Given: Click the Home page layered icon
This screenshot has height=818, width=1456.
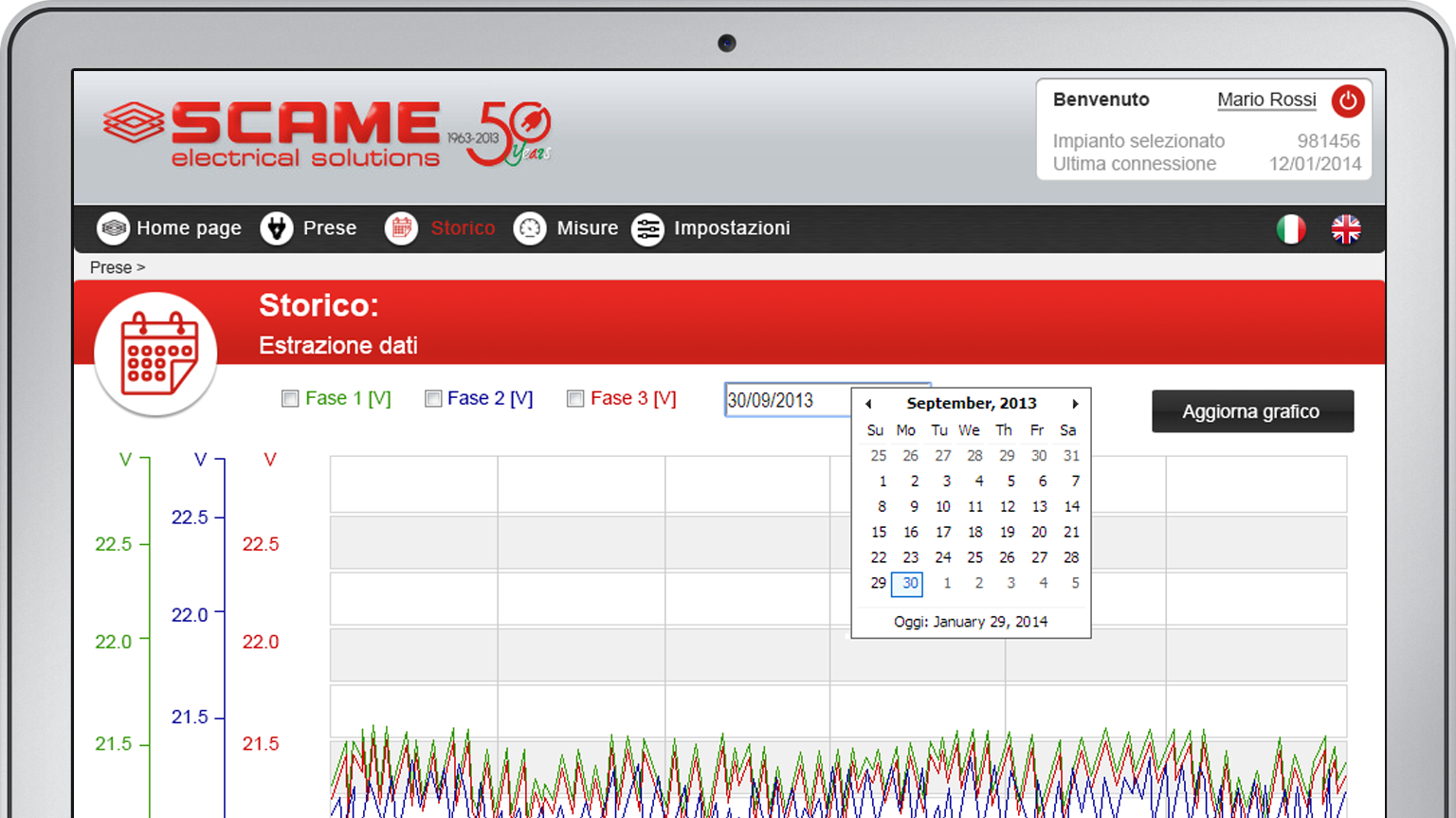Looking at the screenshot, I should coord(113,228).
